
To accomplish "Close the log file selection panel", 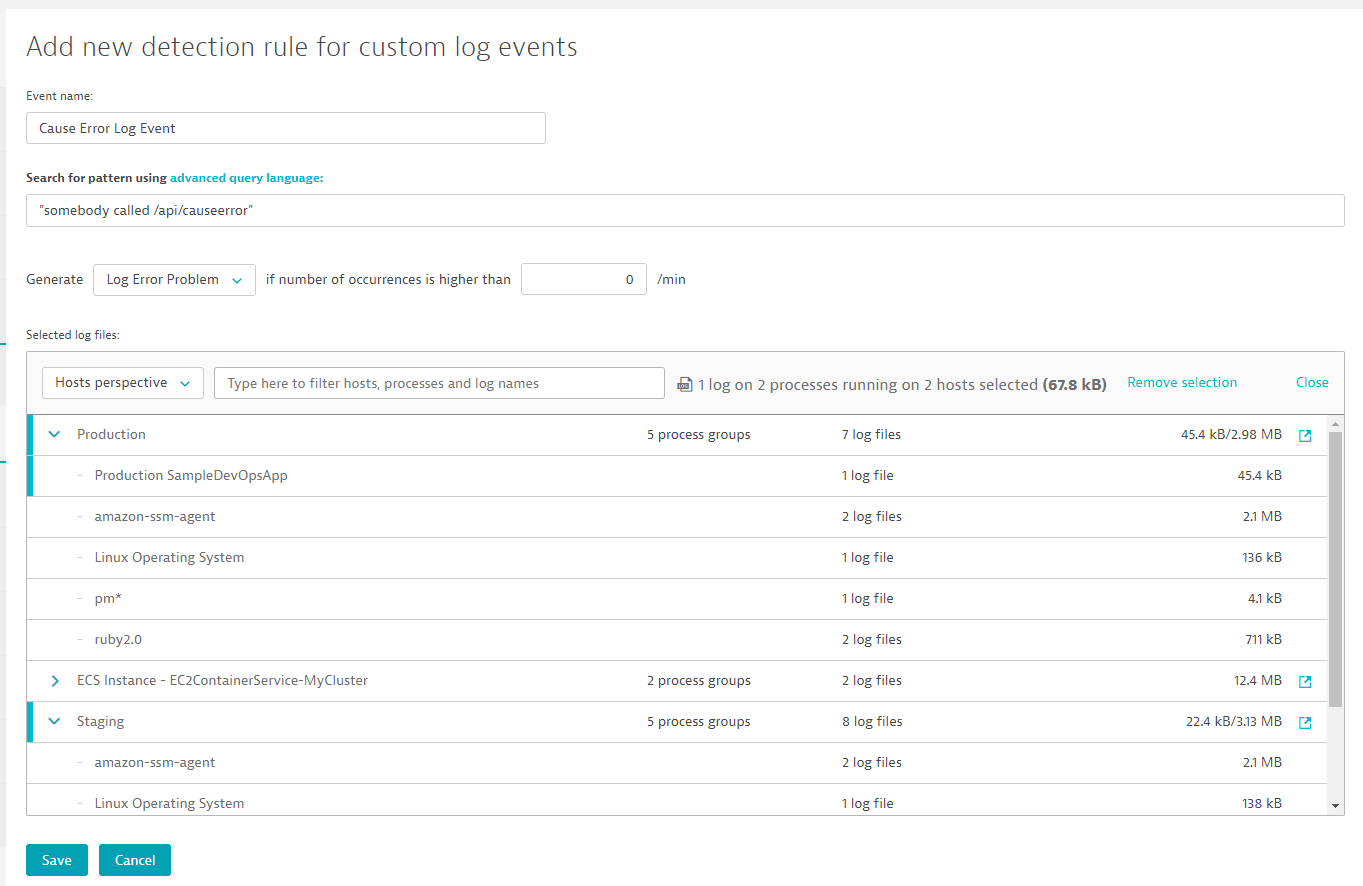I will coord(1312,383).
